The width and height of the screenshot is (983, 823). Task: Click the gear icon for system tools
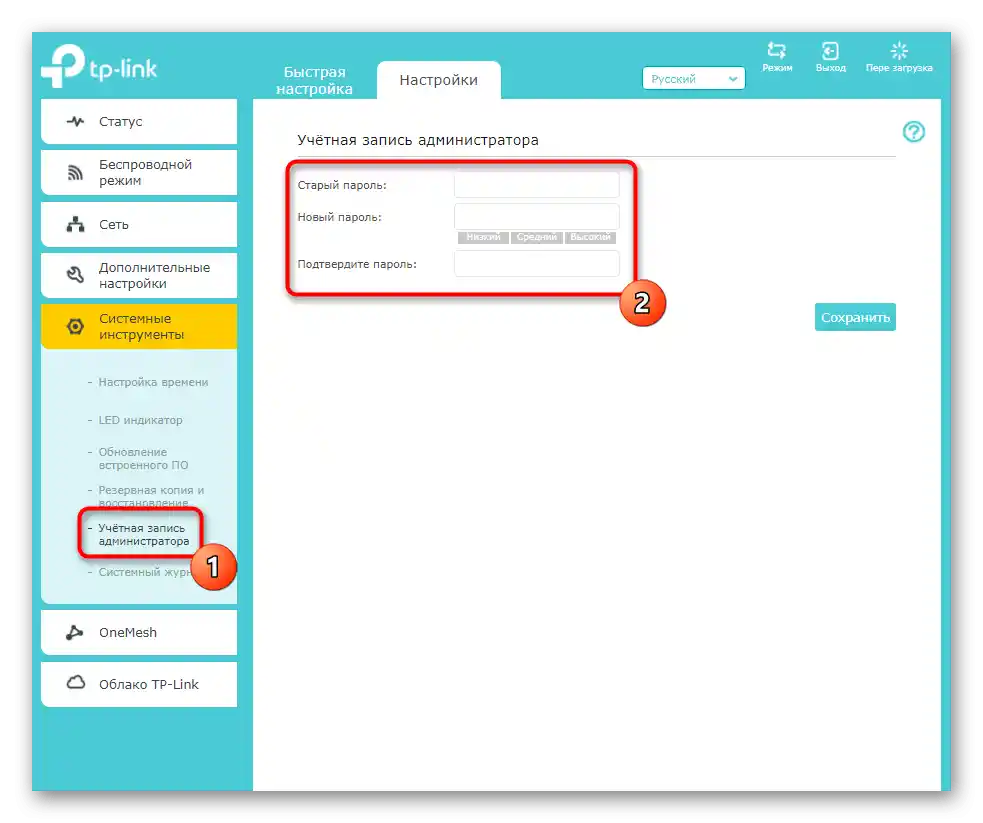click(75, 327)
